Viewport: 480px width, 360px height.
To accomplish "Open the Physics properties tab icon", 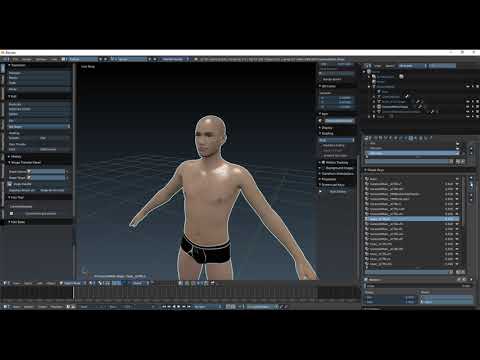I will pyautogui.click(x=430, y=138).
